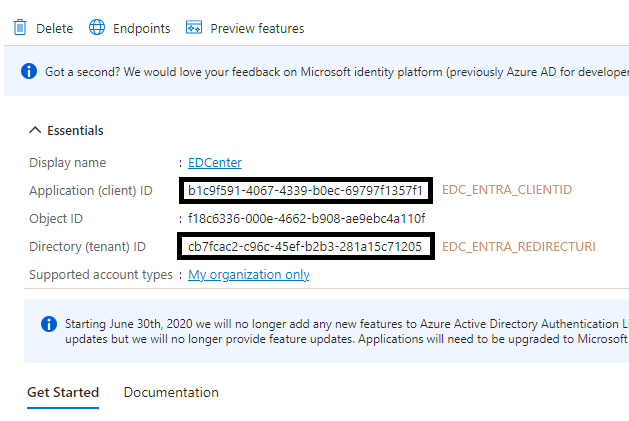
Task: Click the Preview features icon
Action: [x=194, y=28]
